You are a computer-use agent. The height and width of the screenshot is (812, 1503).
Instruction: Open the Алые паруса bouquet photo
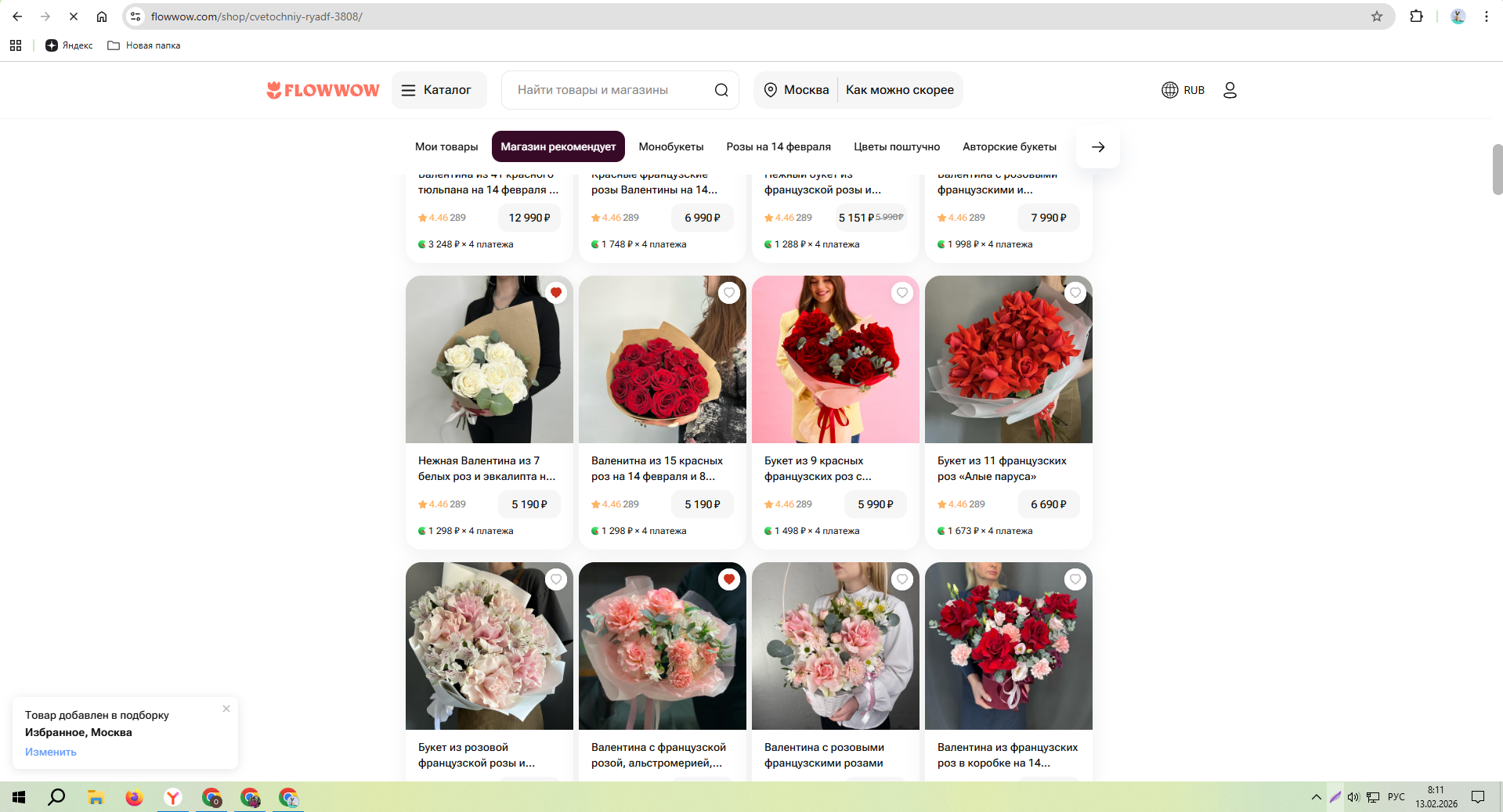pyautogui.click(x=1009, y=359)
